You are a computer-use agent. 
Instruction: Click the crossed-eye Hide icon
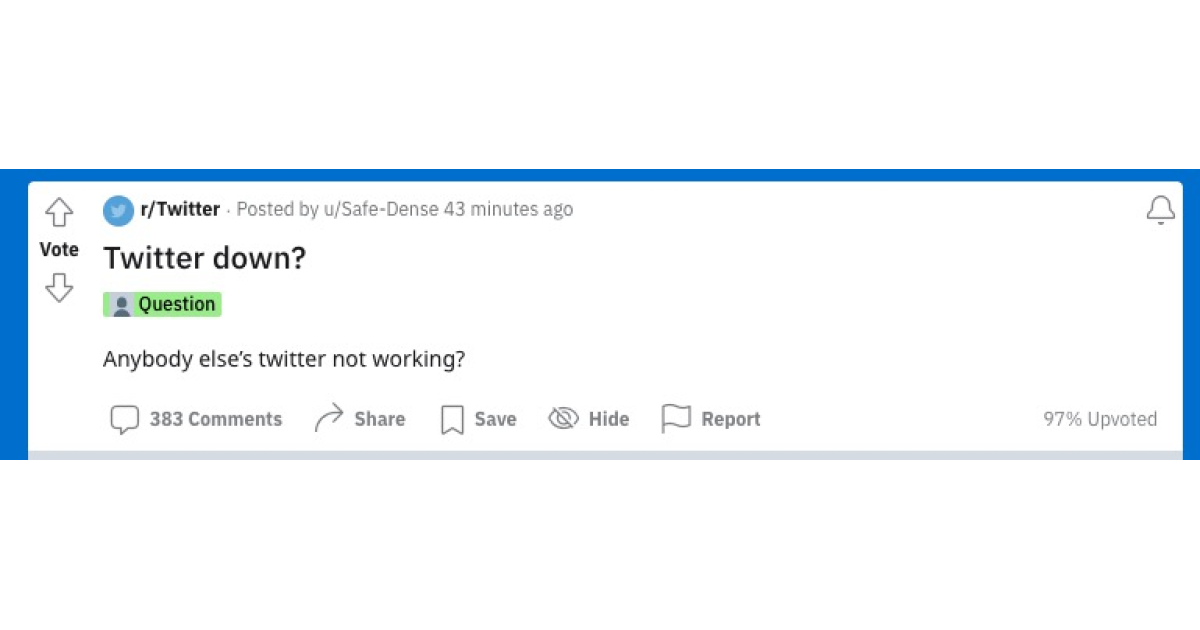pos(563,419)
